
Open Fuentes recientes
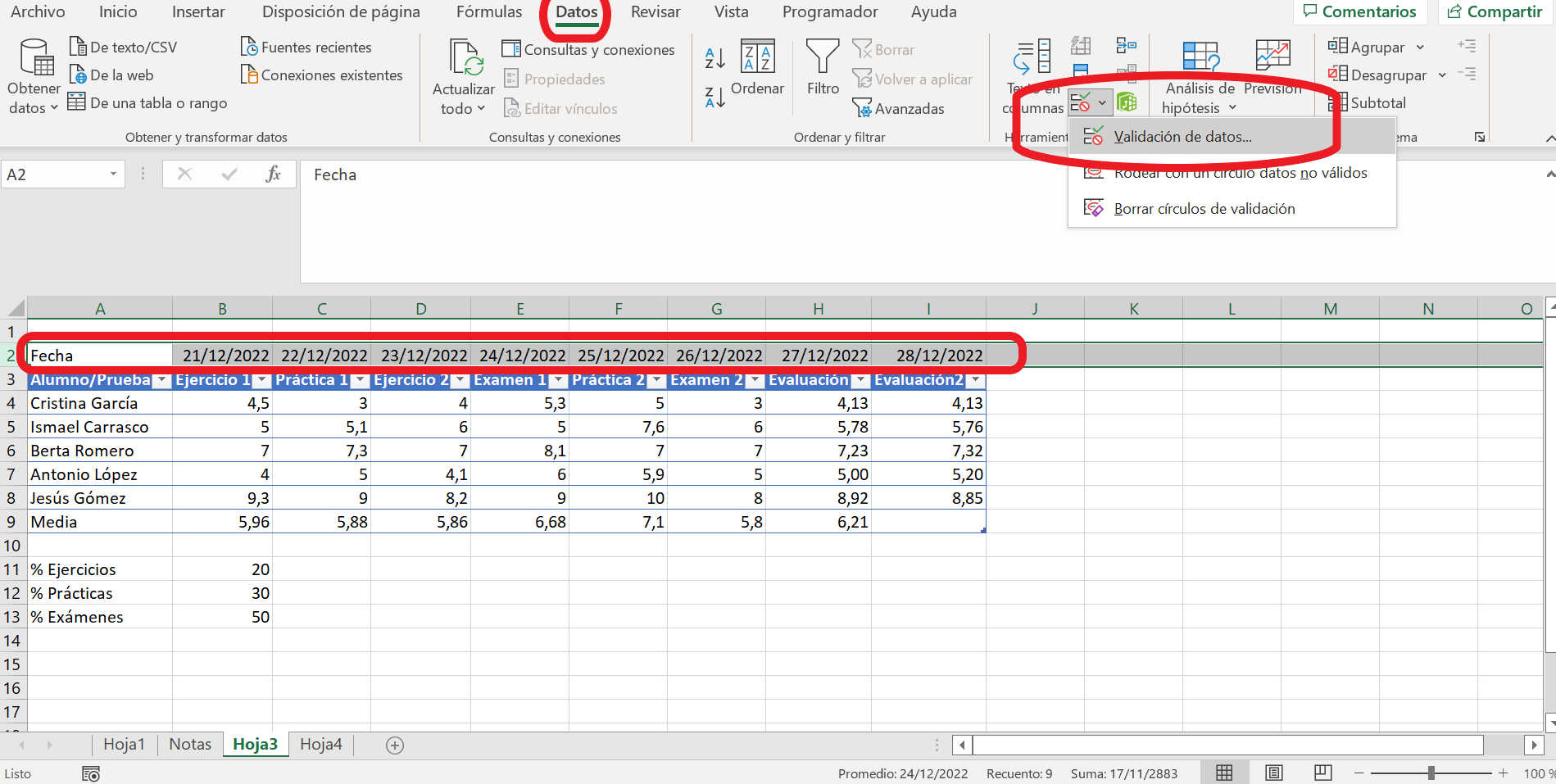click(306, 47)
